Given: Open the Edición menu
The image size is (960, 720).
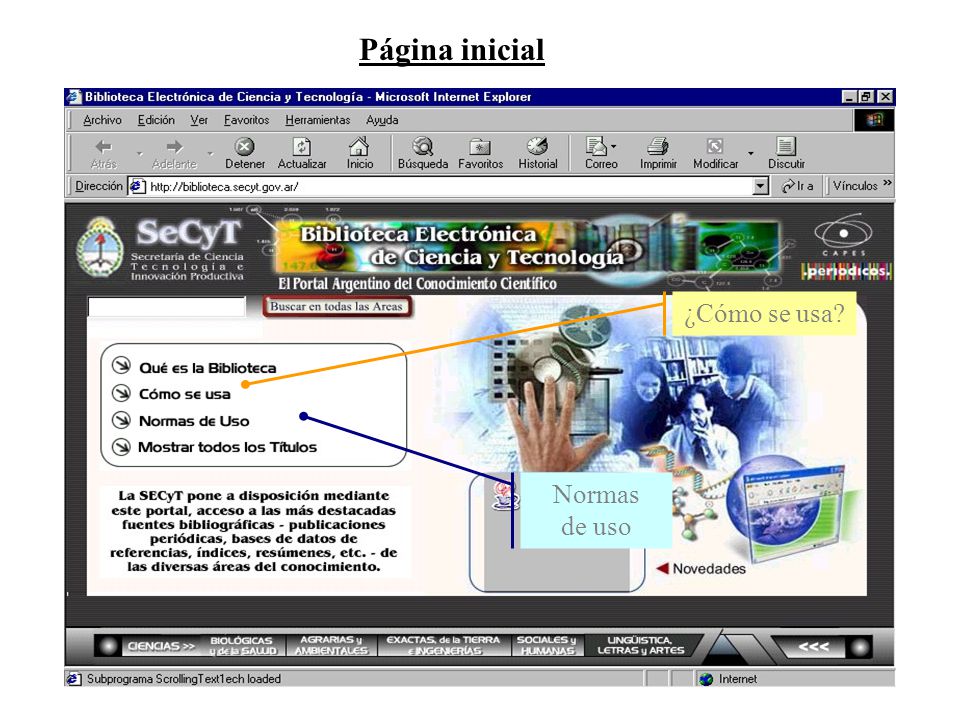Looking at the screenshot, I should point(156,120).
